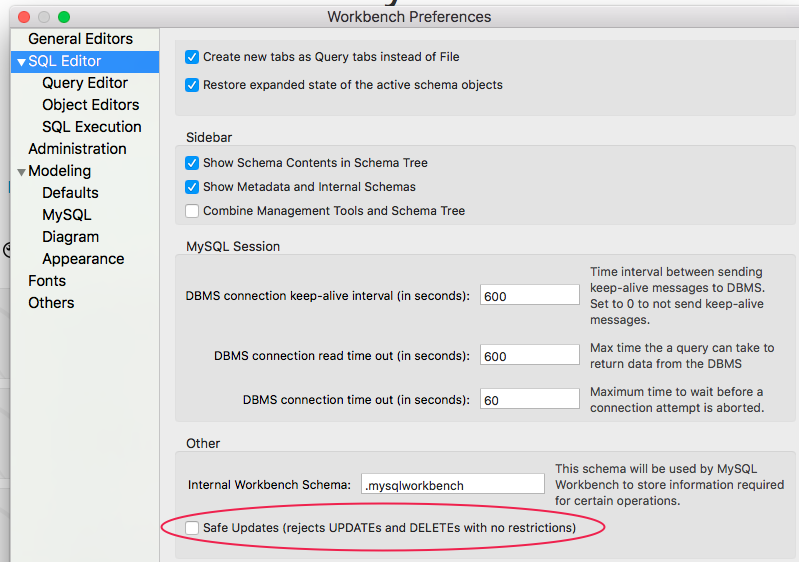Uncheck Create new tabs as Query tabs
Image resolution: width=799 pixels, height=562 pixels.
pyautogui.click(x=192, y=57)
